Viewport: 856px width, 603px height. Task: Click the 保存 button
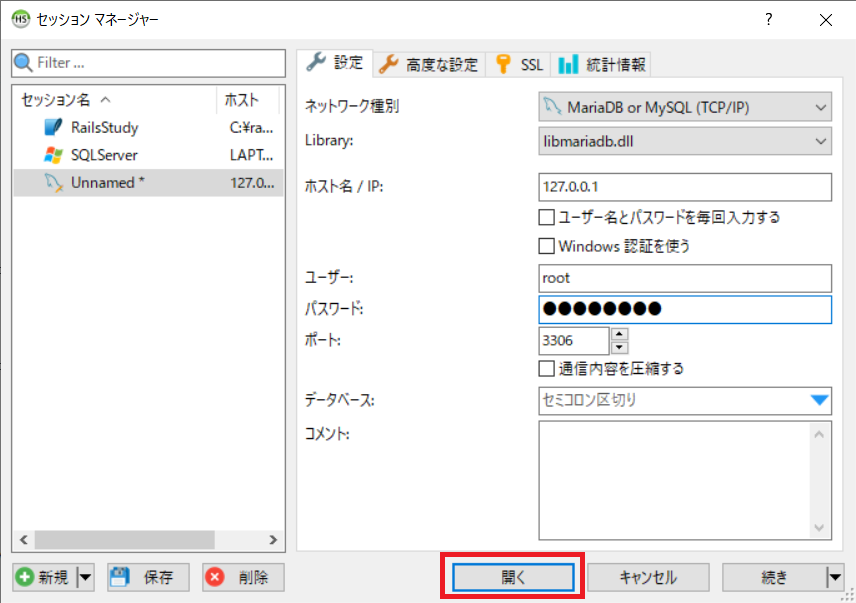click(x=148, y=577)
